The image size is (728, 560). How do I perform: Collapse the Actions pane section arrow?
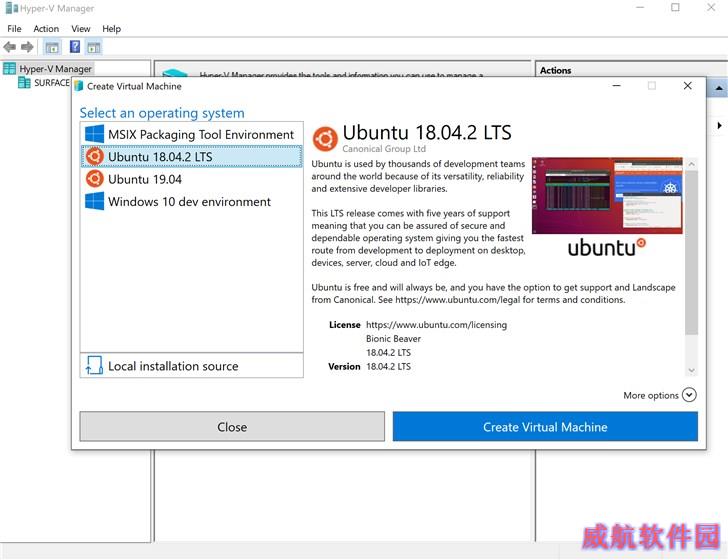point(719,88)
